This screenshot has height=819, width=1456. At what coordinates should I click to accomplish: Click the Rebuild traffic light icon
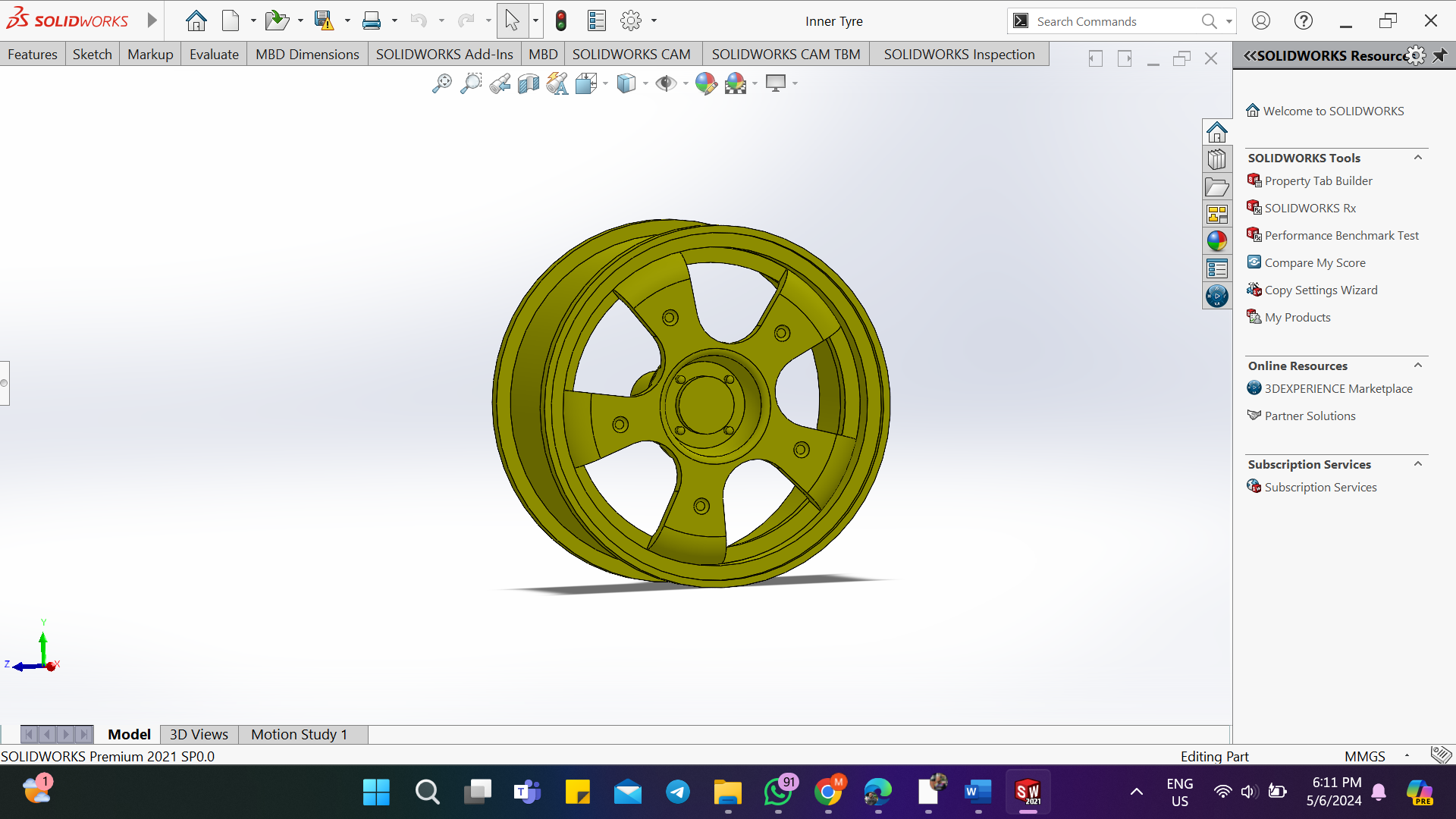coord(561,21)
